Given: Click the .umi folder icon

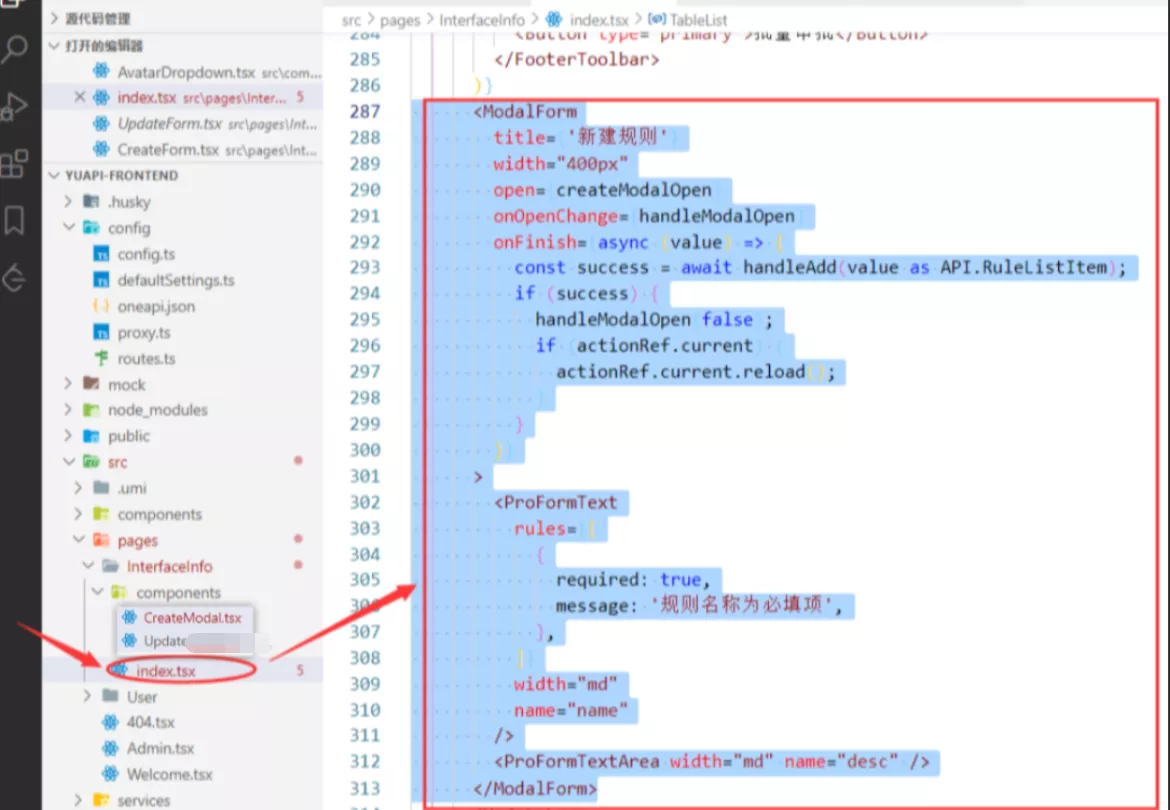Looking at the screenshot, I should click(x=101, y=488).
